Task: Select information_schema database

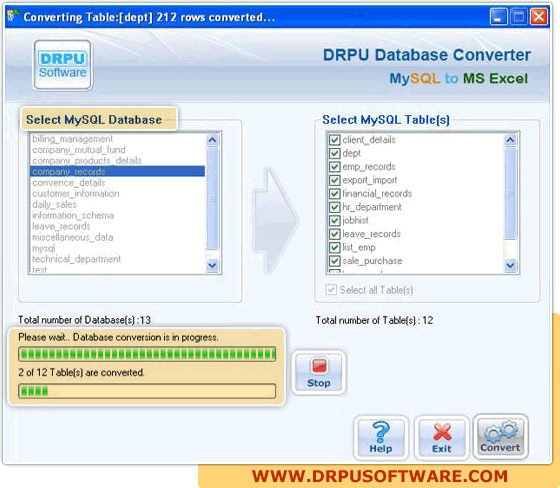Action: (118, 215)
